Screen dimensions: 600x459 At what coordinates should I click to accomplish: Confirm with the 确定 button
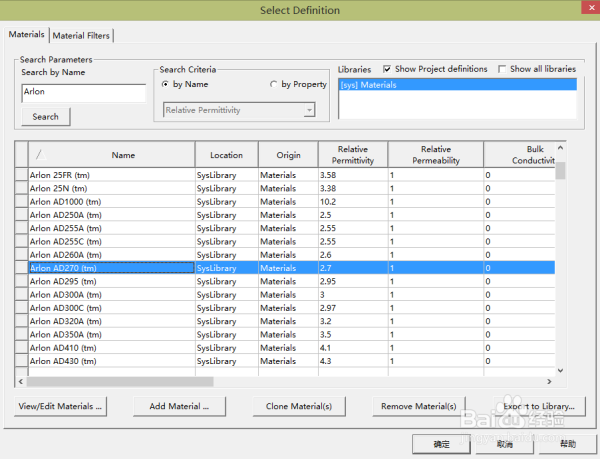click(441, 444)
